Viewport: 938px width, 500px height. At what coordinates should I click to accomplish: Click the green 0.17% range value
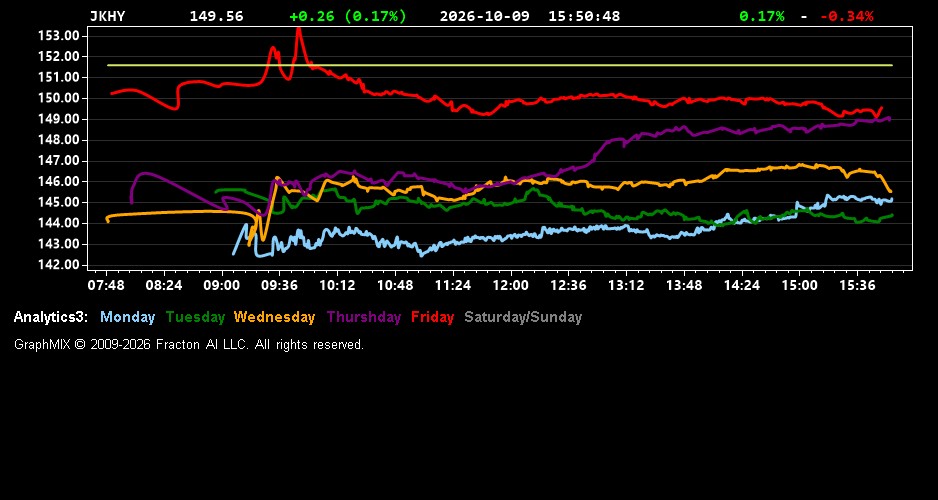762,16
